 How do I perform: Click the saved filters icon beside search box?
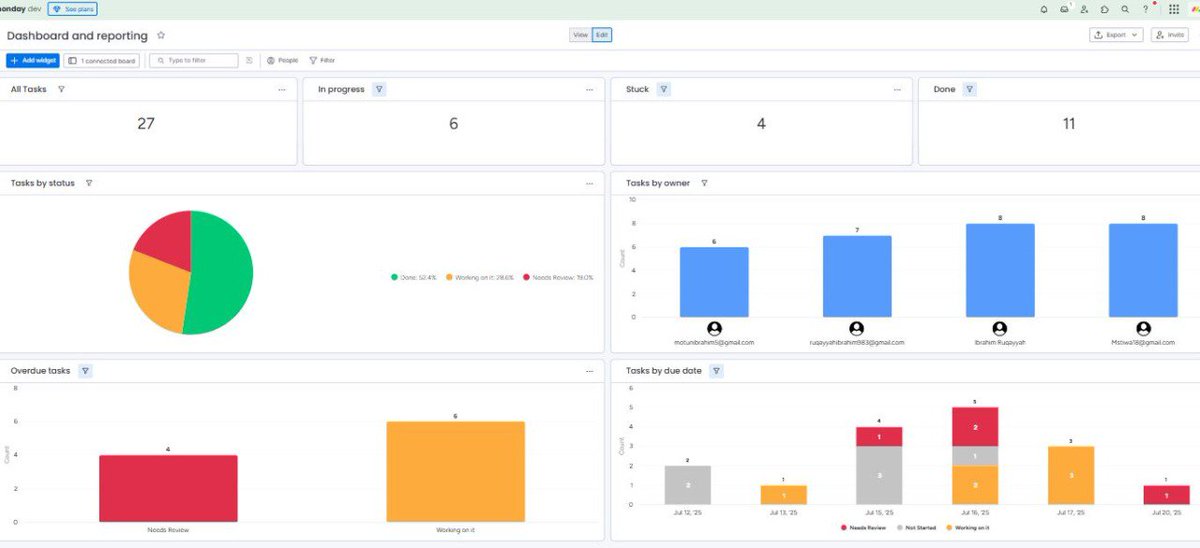tap(249, 60)
